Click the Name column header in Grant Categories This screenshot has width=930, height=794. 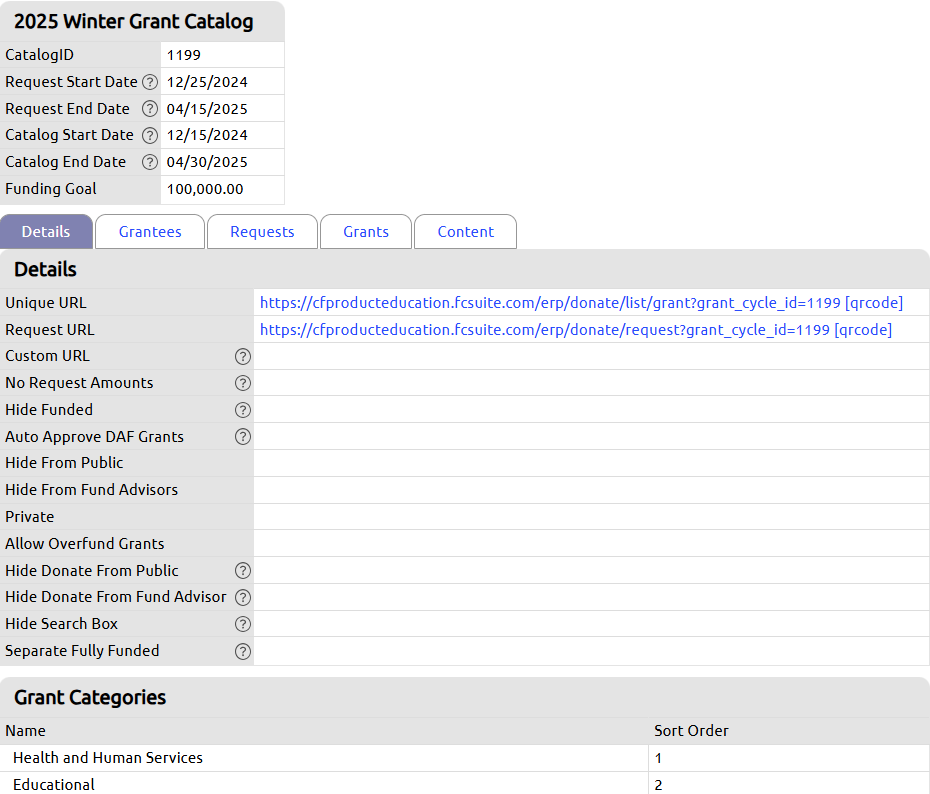(x=26, y=731)
